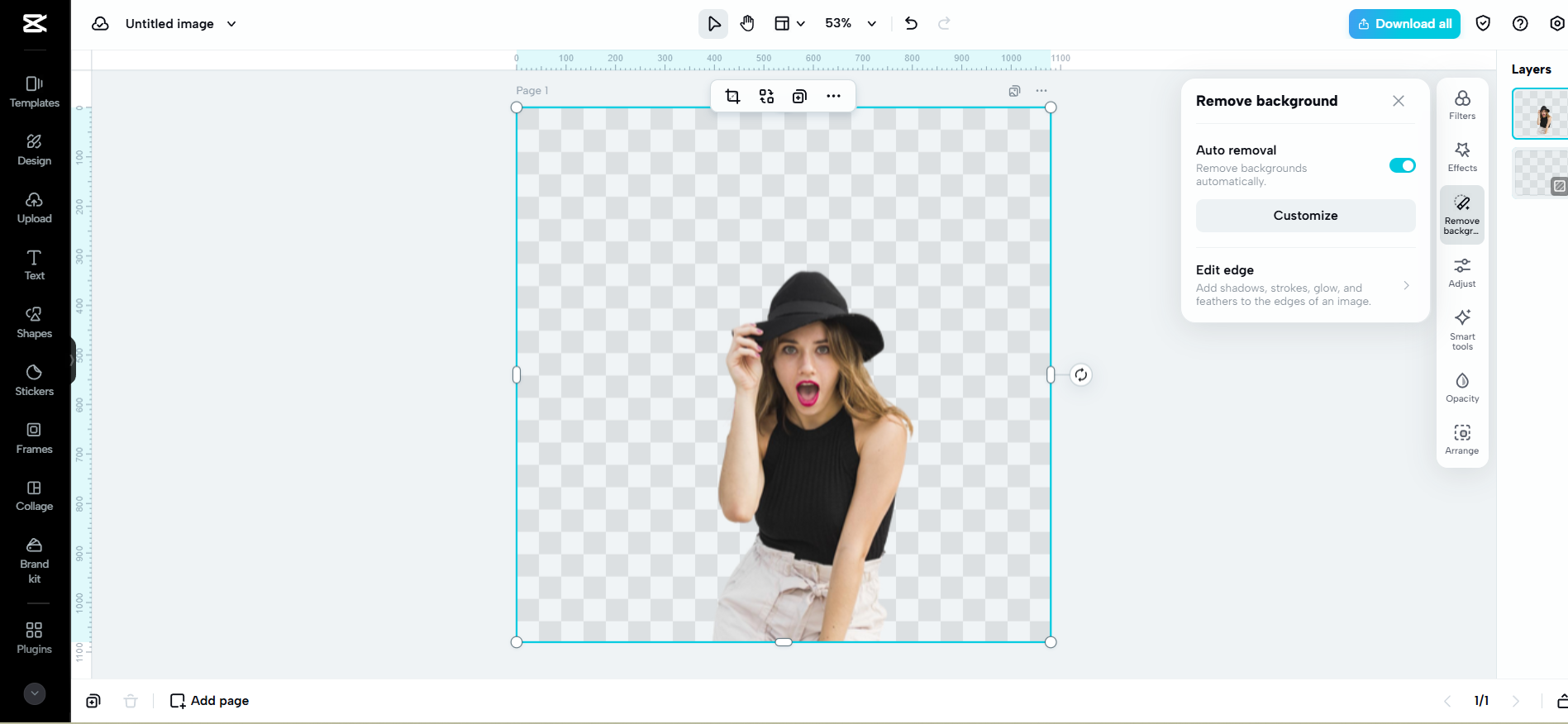
Task: Open the Filters panel
Action: (x=1461, y=105)
